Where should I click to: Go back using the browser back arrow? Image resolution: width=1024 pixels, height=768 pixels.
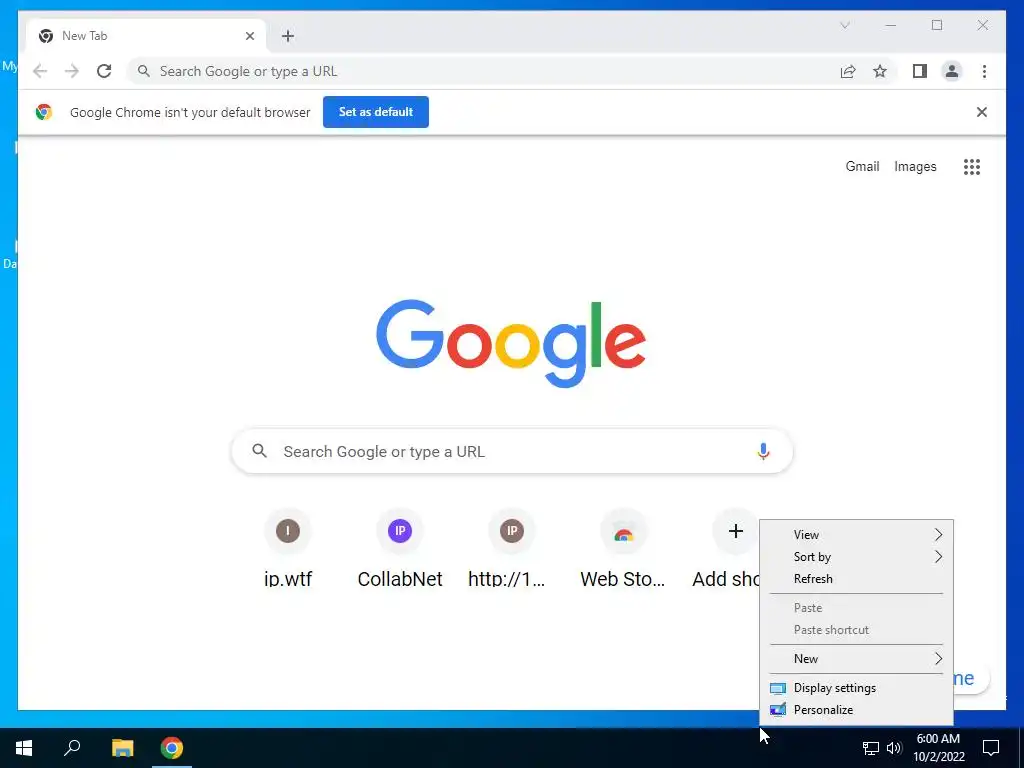[x=40, y=71]
